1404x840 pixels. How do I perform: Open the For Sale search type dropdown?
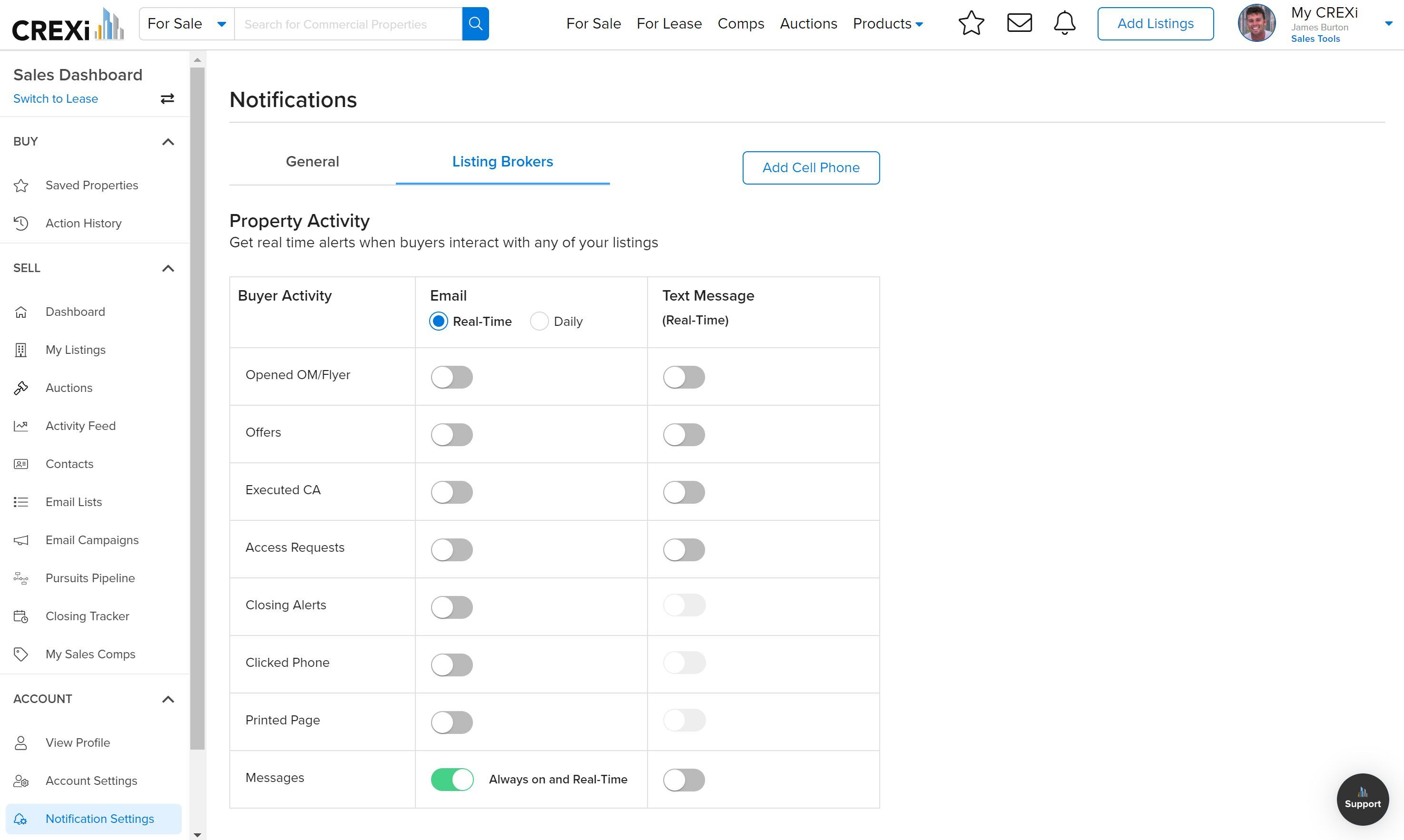pyautogui.click(x=187, y=24)
